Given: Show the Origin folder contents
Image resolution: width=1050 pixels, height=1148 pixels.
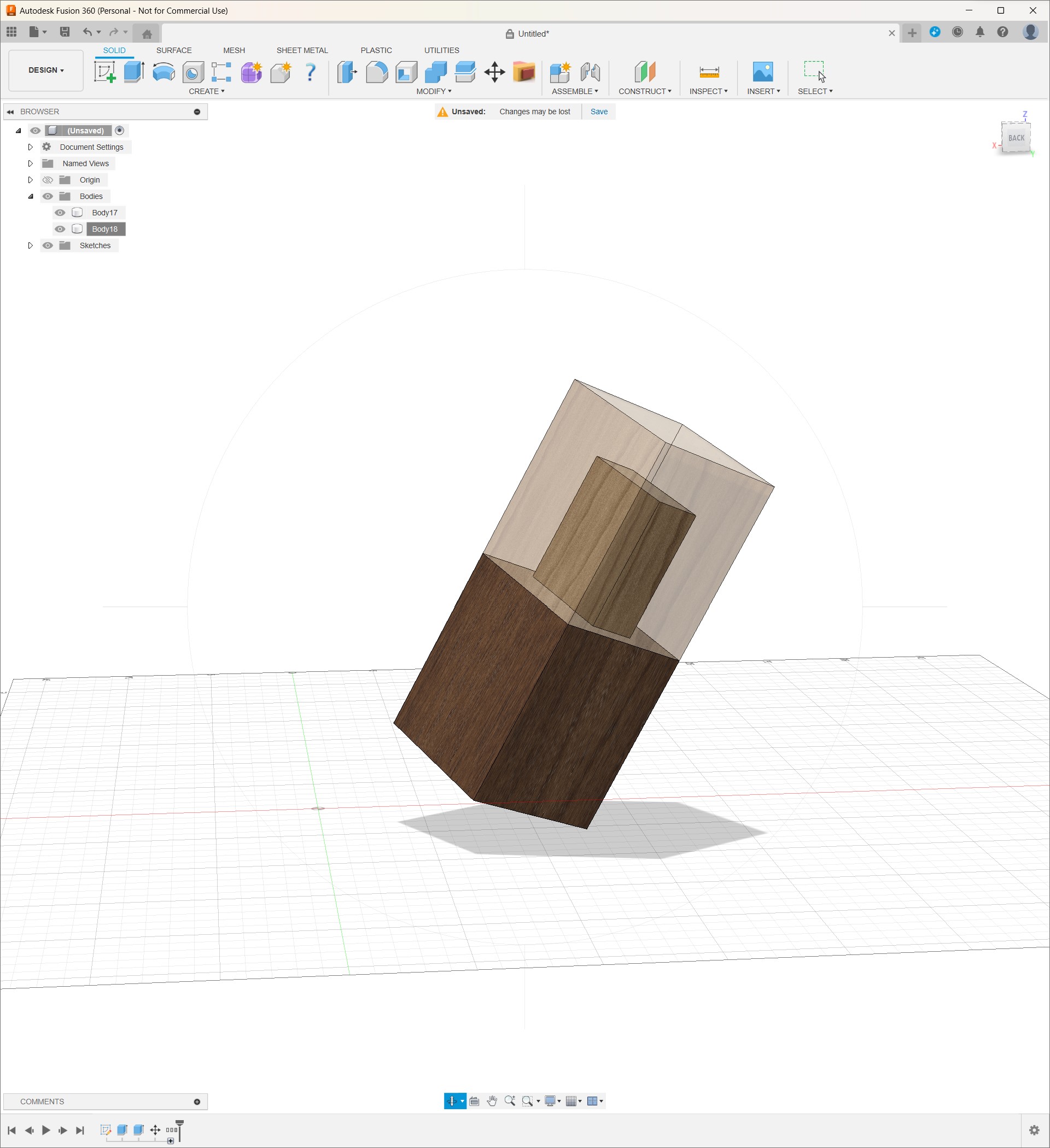Looking at the screenshot, I should [31, 180].
